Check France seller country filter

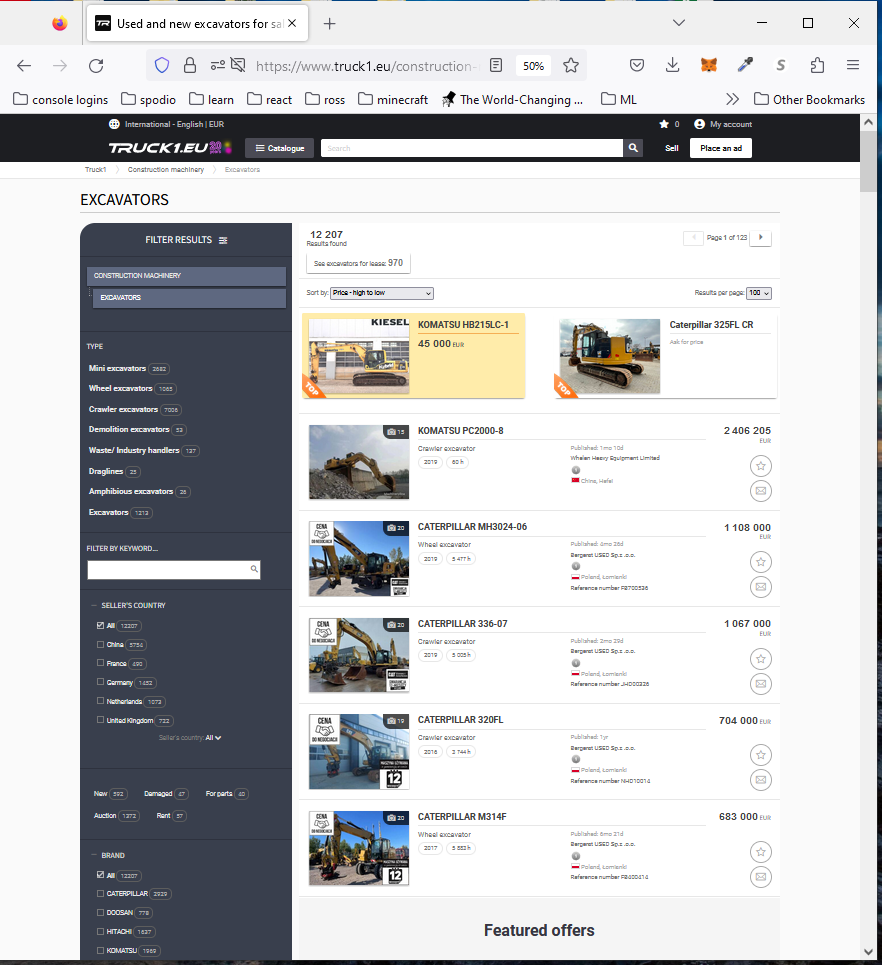pyautogui.click(x=100, y=663)
